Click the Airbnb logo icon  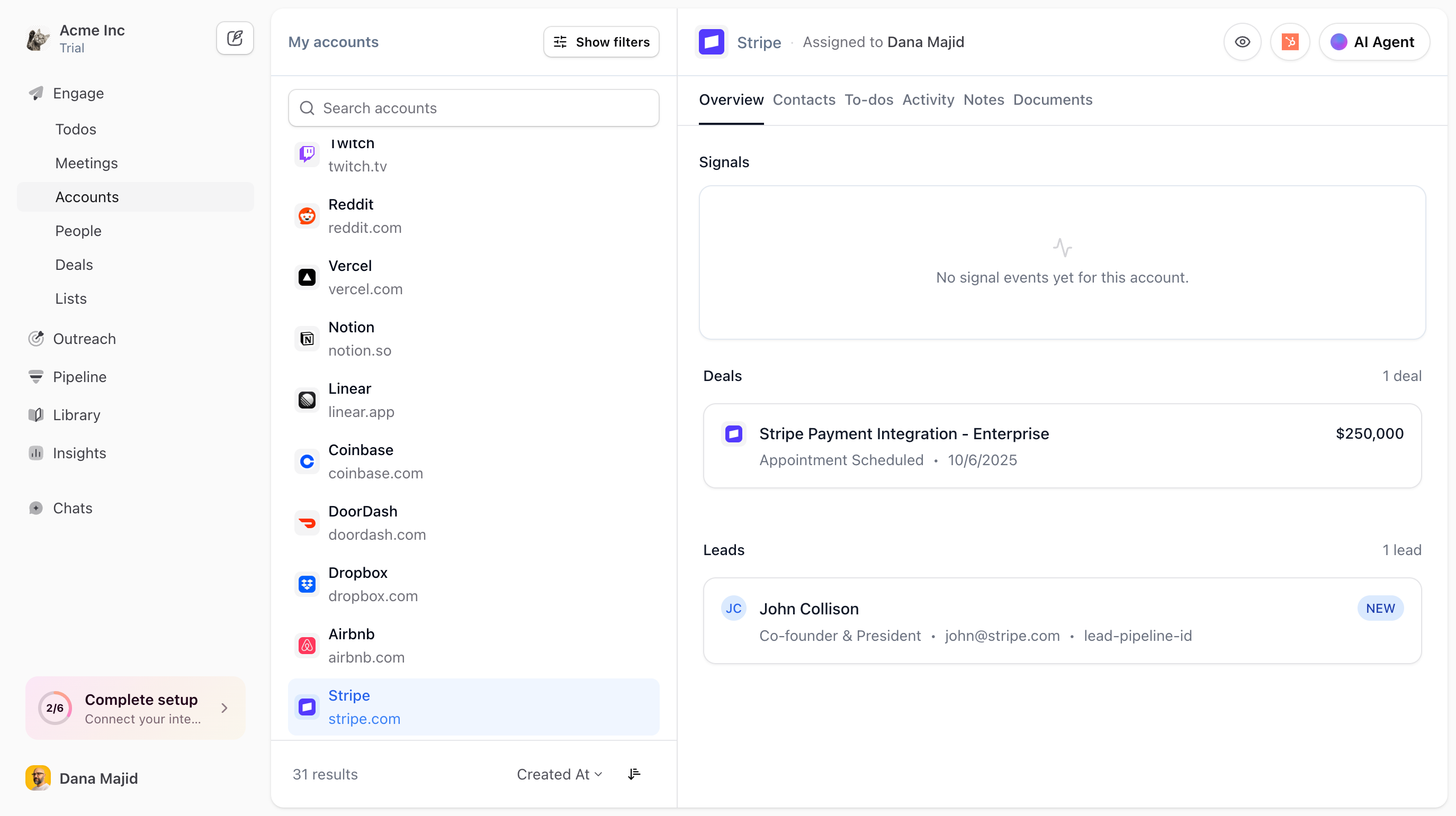[307, 646]
